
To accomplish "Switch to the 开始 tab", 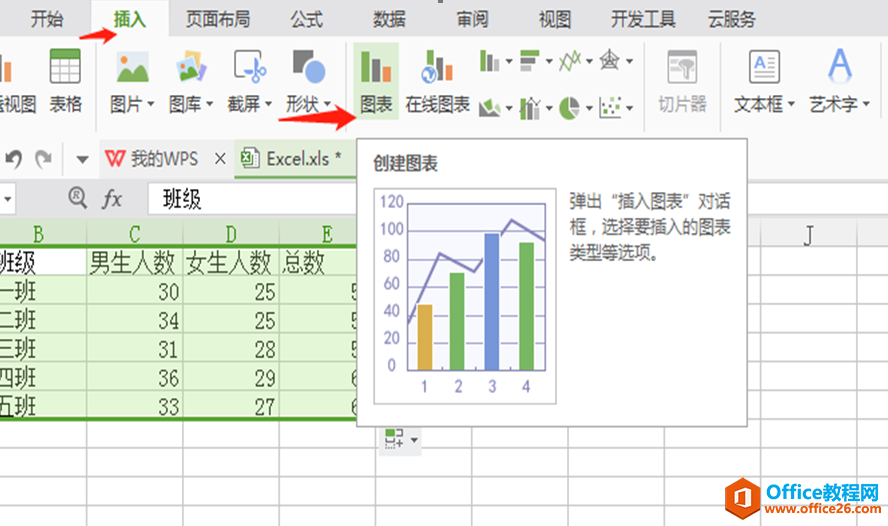I will pos(47,20).
